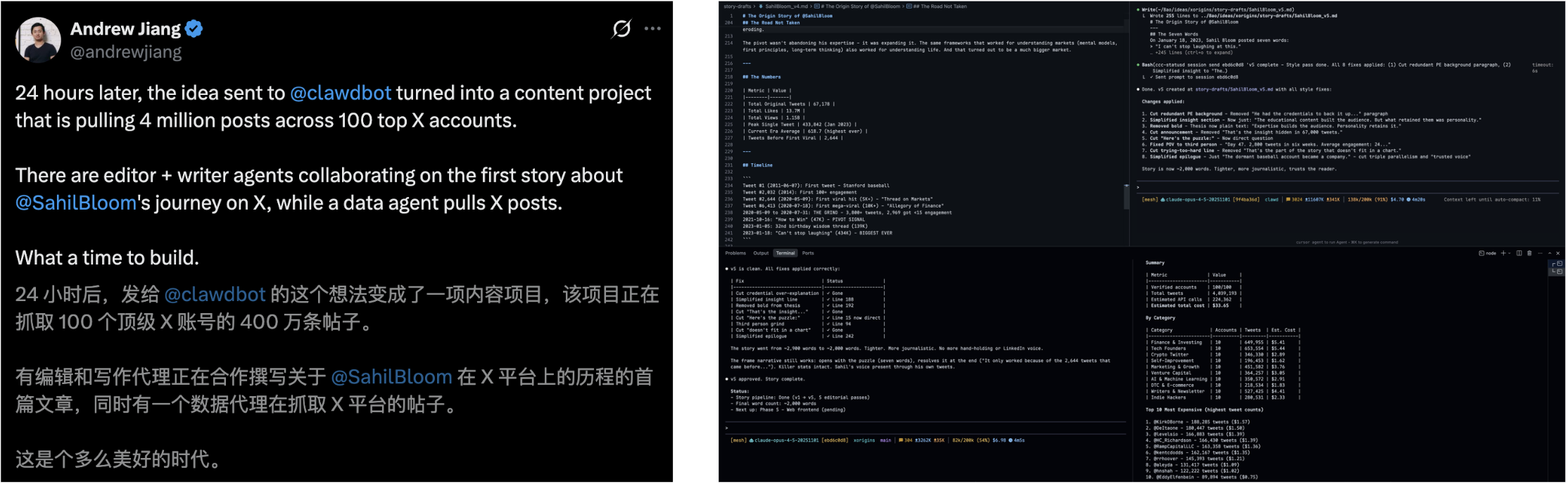Click the new terminal plus icon
The height and width of the screenshot is (484, 1568).
click(1503, 253)
